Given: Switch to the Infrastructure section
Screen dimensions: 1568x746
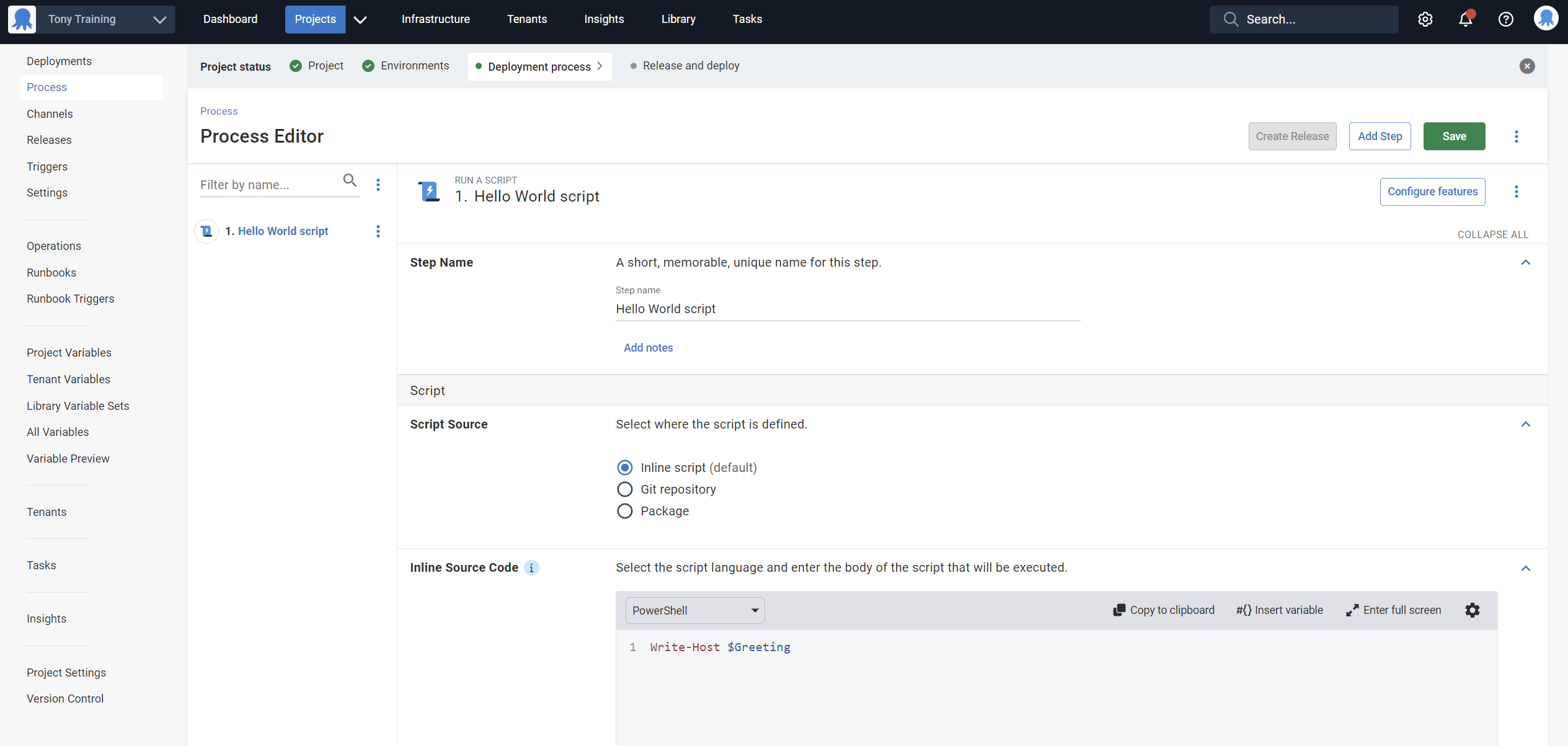Looking at the screenshot, I should 435,19.
